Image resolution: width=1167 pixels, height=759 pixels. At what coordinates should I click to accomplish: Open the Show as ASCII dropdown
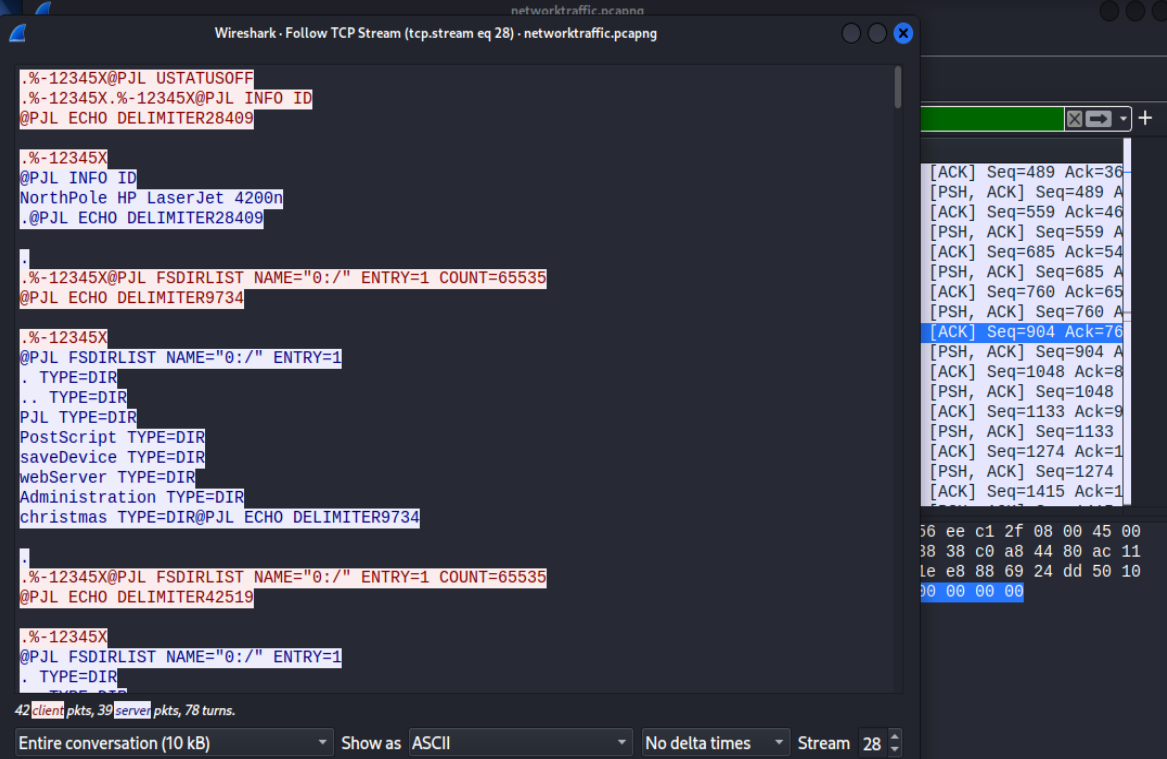pos(520,743)
